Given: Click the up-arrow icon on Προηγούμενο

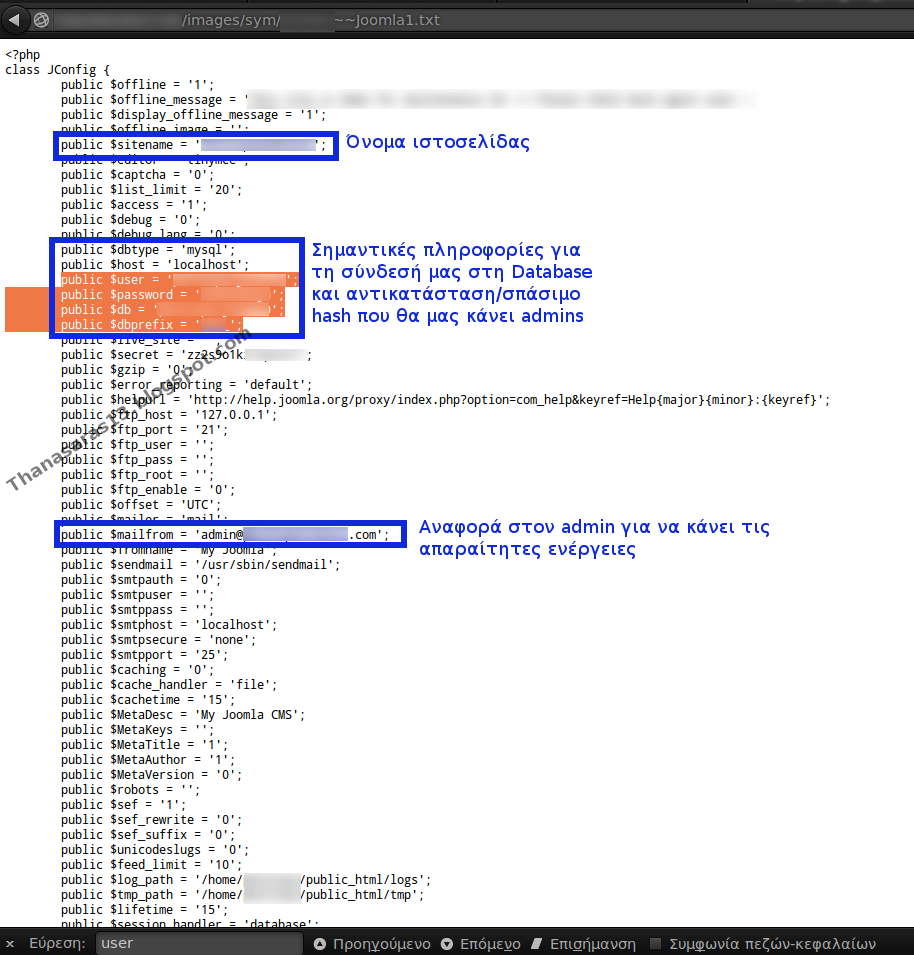Looking at the screenshot, I should click(x=321, y=943).
